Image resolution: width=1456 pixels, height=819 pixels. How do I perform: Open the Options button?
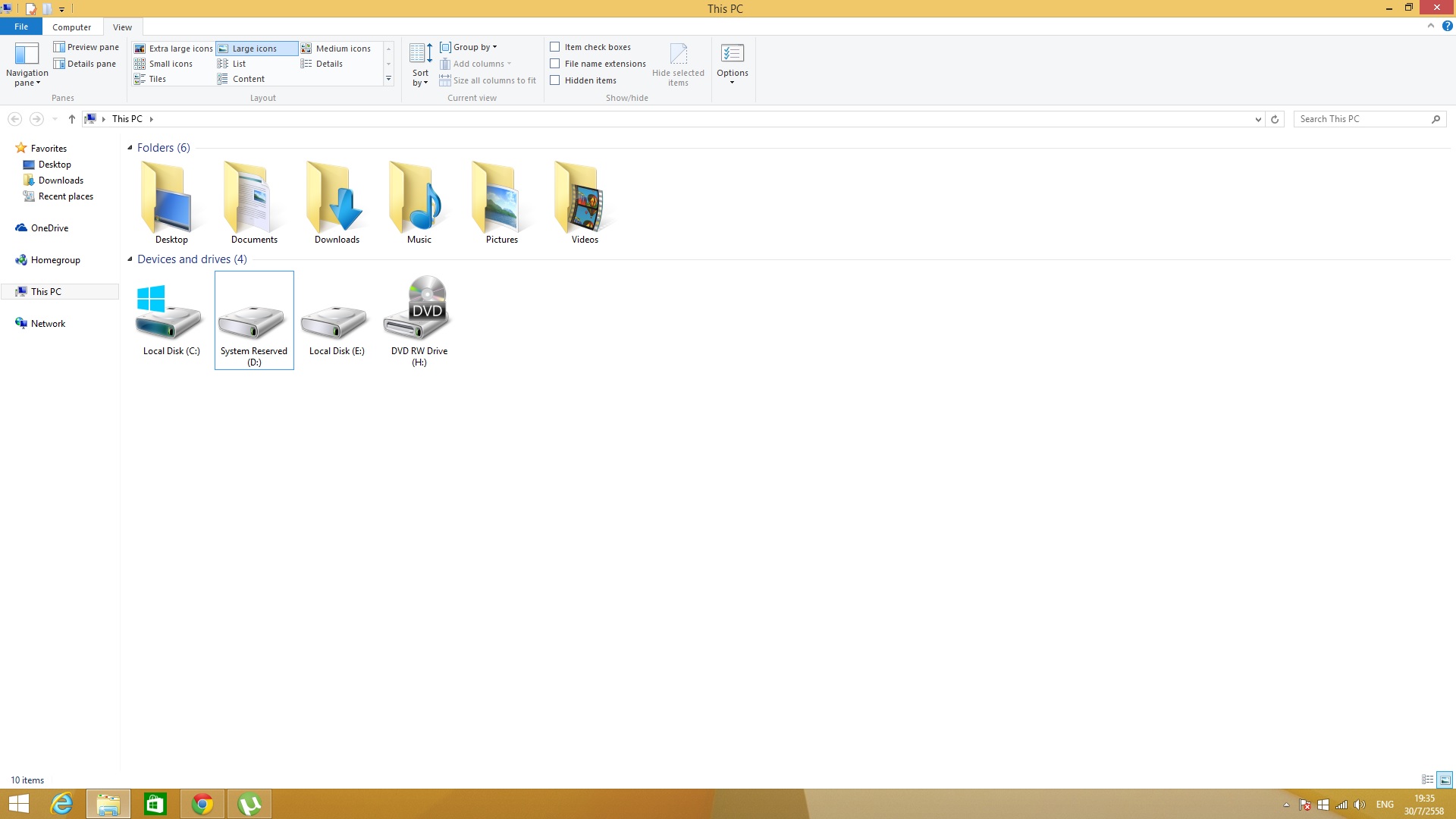(x=733, y=64)
